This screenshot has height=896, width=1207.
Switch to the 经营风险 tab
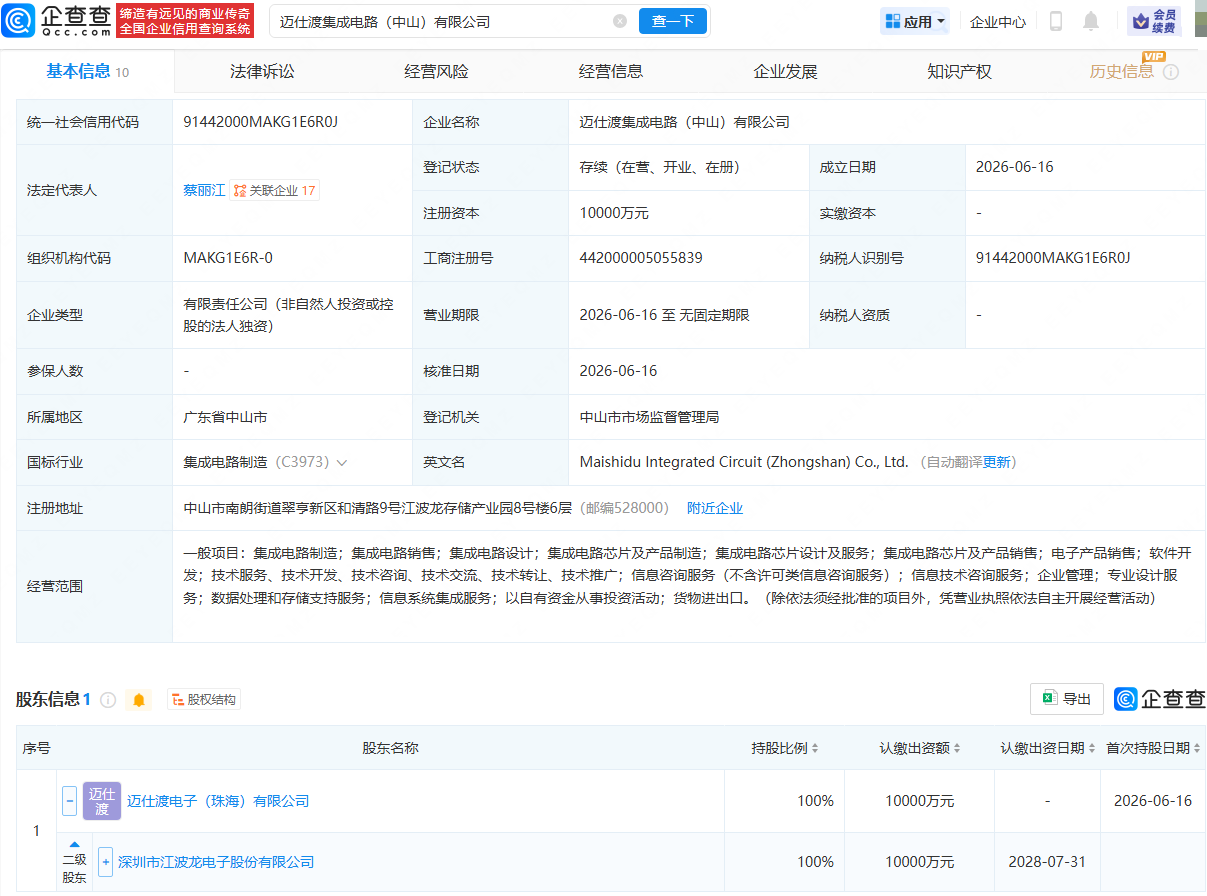point(436,71)
